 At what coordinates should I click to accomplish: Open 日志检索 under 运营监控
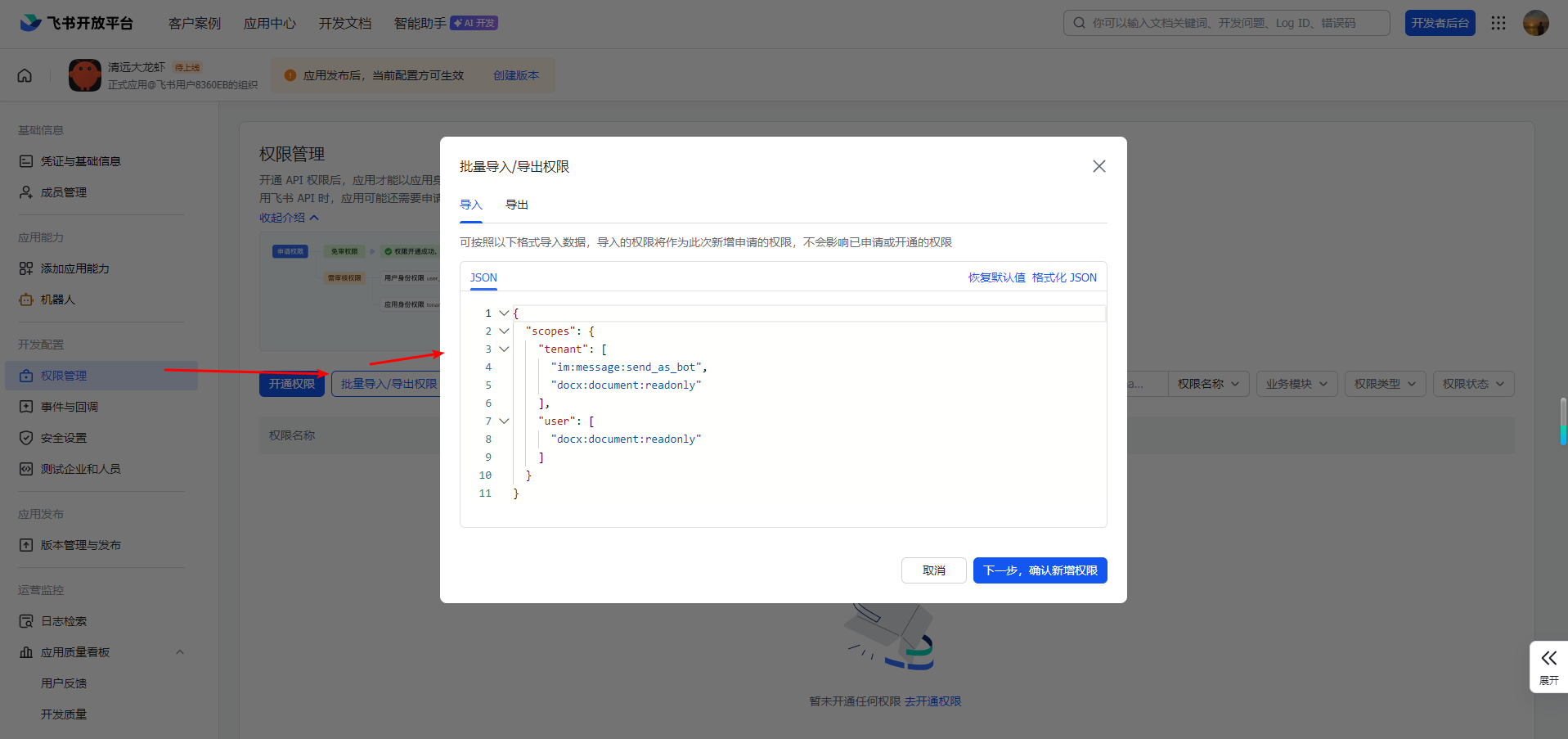pos(62,620)
